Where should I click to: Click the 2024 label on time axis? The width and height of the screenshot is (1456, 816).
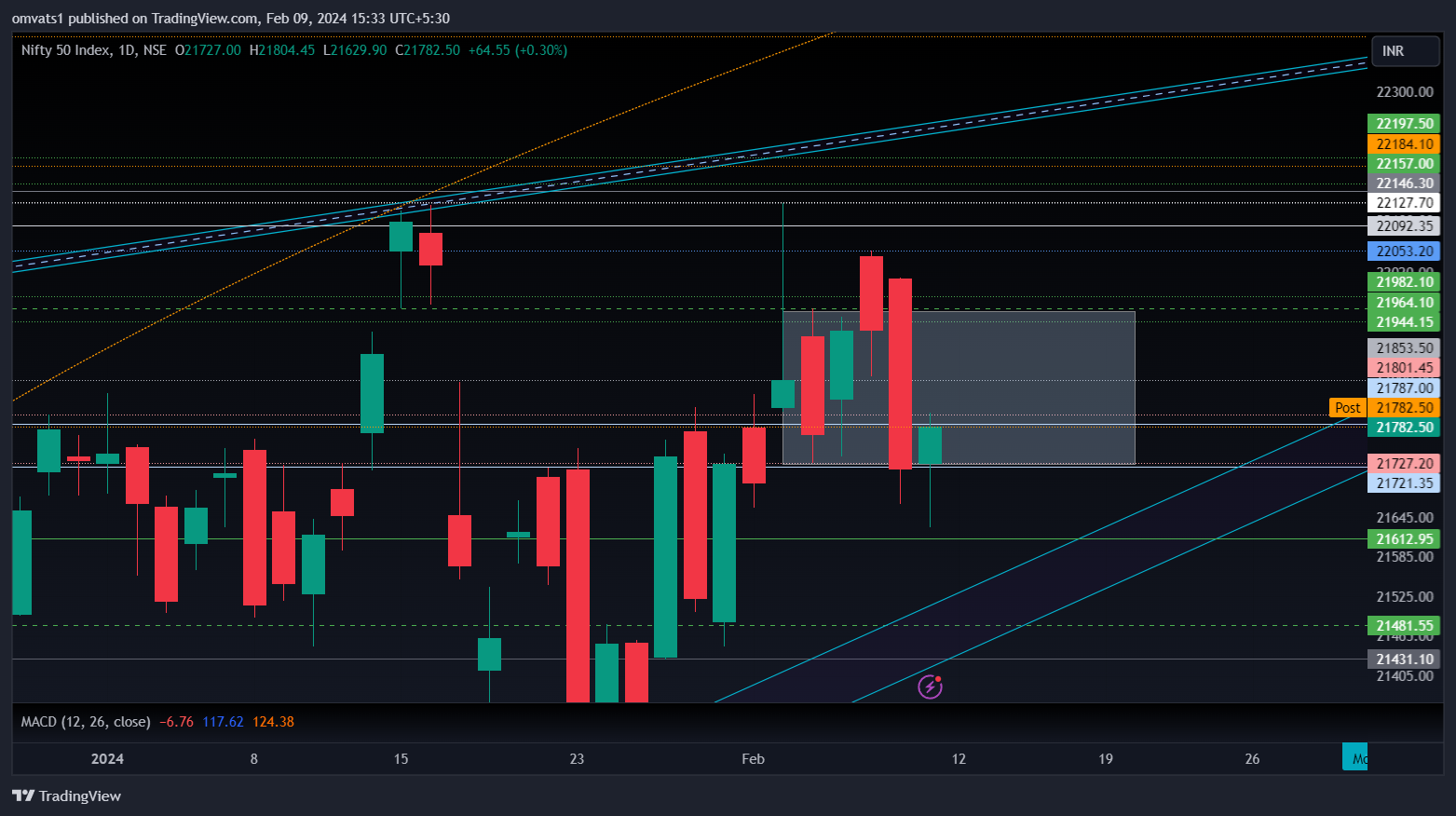107,759
